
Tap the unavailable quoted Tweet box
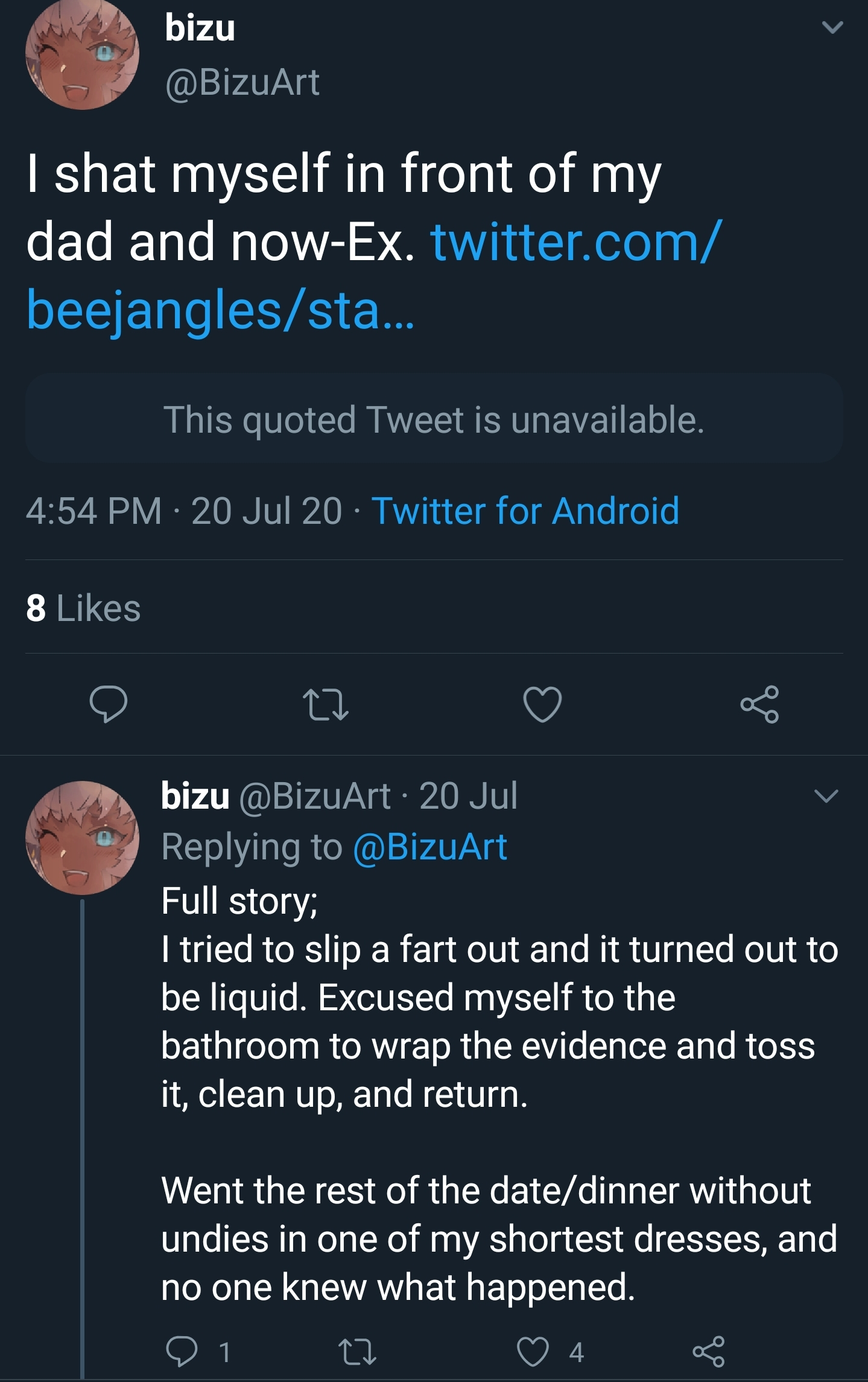point(434,419)
